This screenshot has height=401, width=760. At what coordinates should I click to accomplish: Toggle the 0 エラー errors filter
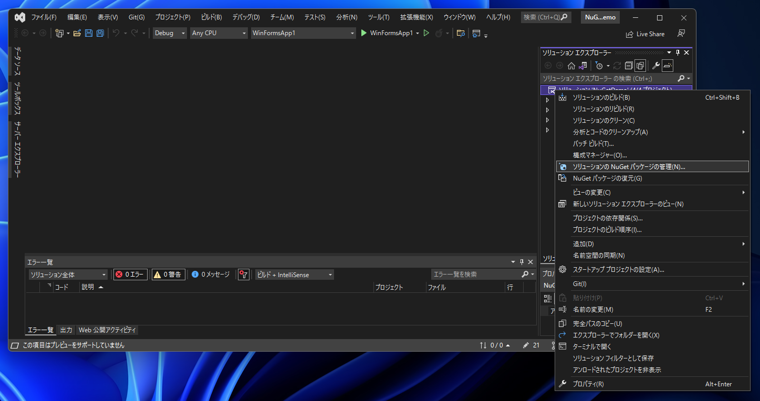tap(130, 274)
